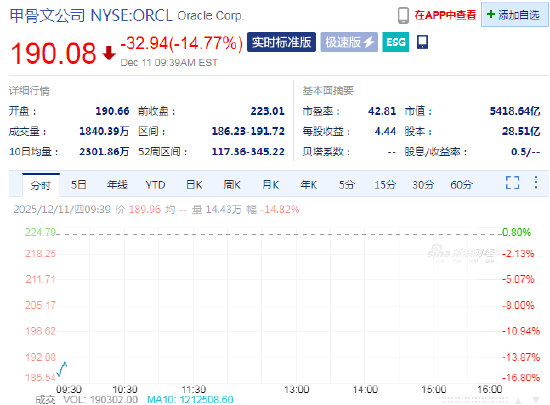Viewport: 550px width, 405px height.
Task: Click the -16.80% percentage axis label
Action: [521, 378]
